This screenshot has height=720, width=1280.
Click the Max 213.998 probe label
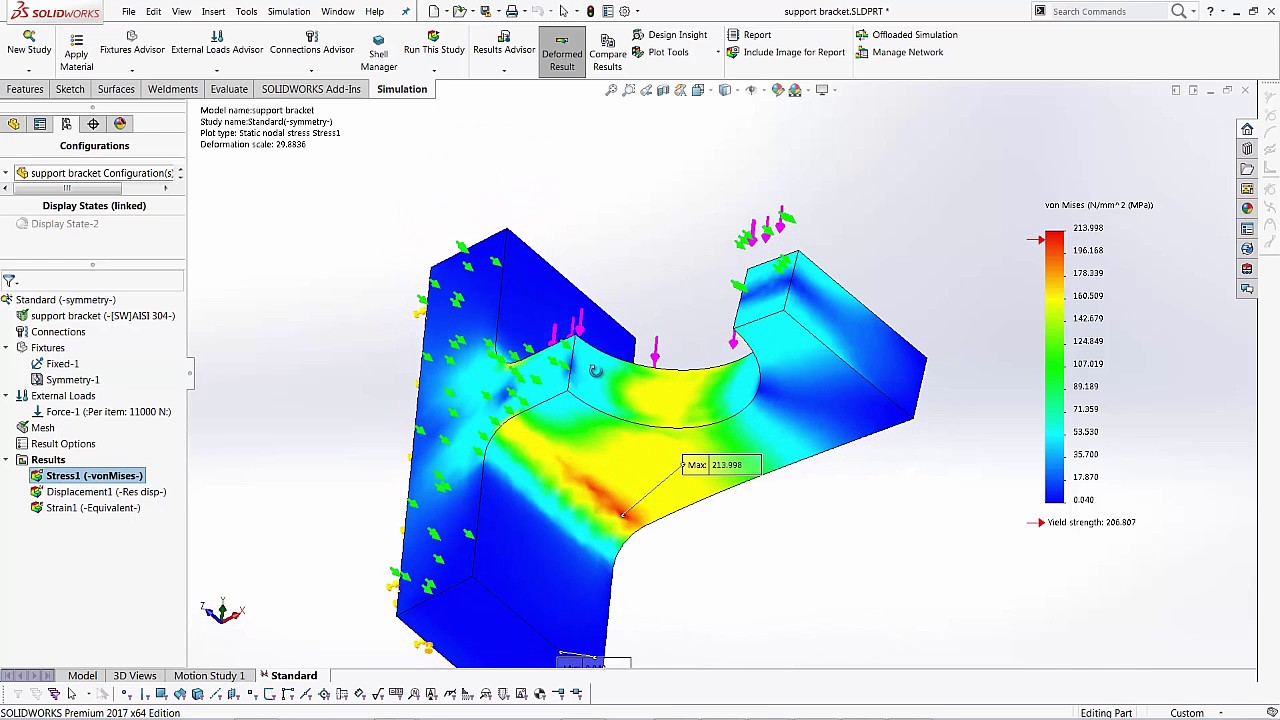pyautogui.click(x=721, y=465)
